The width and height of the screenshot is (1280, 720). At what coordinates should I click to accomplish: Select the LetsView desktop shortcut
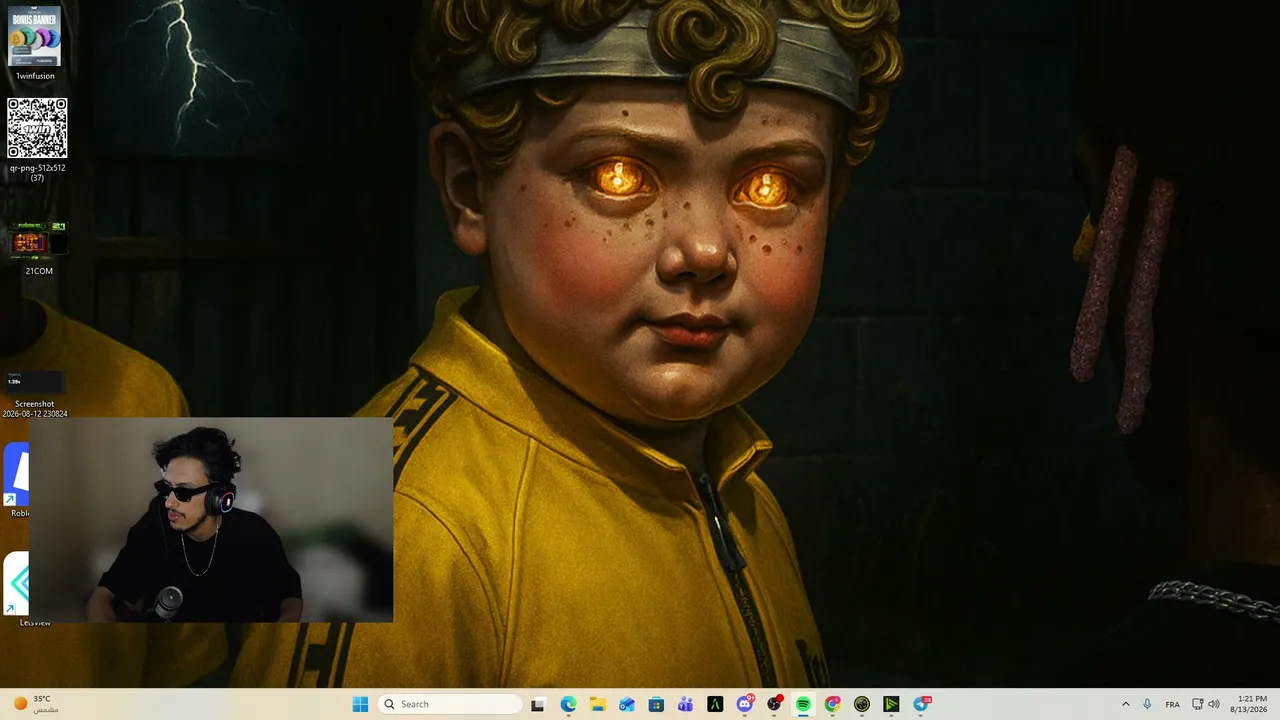tap(16, 590)
